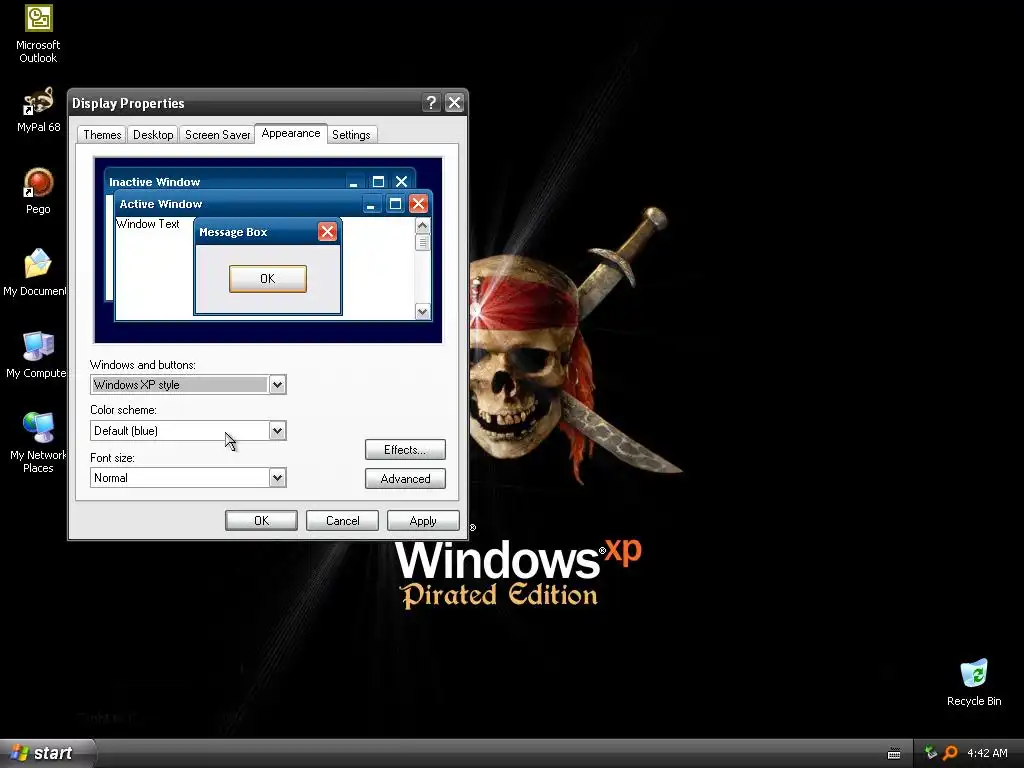1024x768 pixels.
Task: Open the Start menu
Action: tap(47, 753)
